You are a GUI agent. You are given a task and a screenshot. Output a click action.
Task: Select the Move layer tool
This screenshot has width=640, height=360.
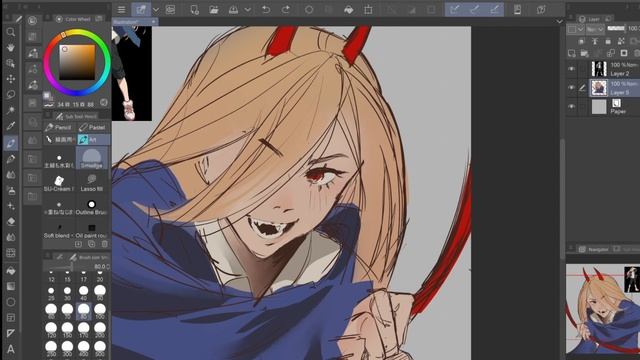tap(11, 79)
